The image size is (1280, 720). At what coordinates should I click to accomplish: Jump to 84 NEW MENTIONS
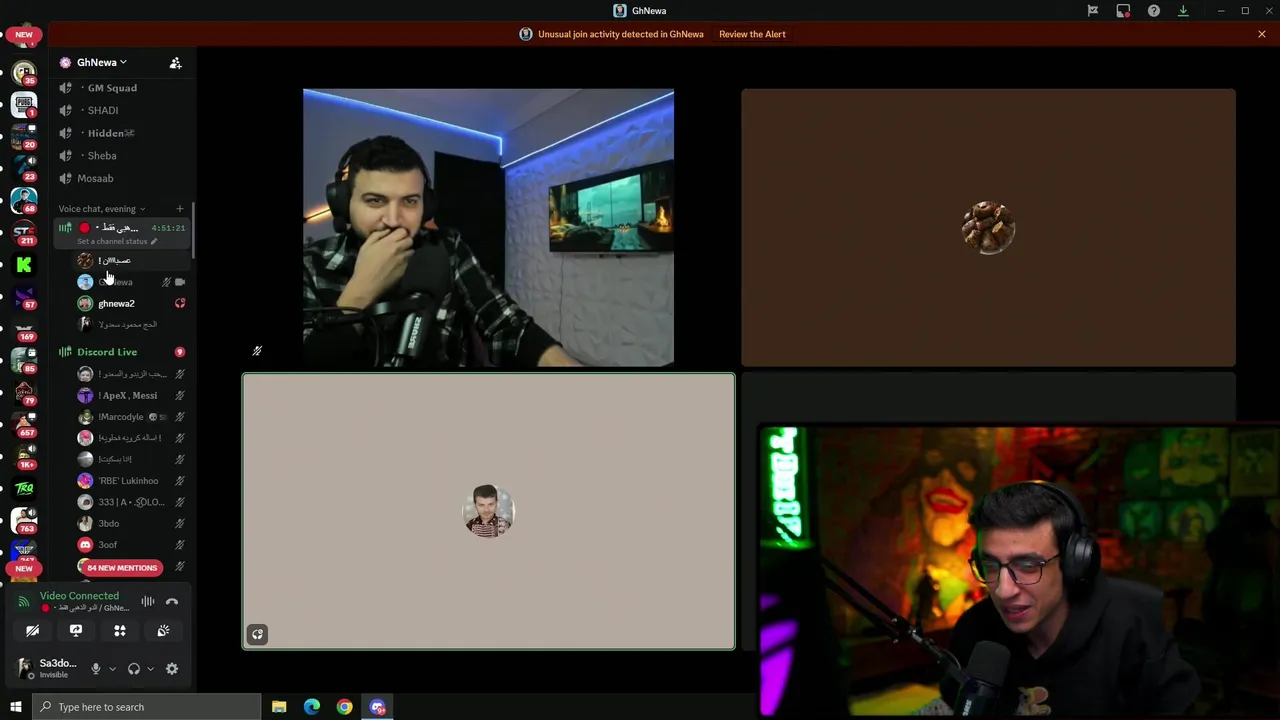pyautogui.click(x=122, y=568)
